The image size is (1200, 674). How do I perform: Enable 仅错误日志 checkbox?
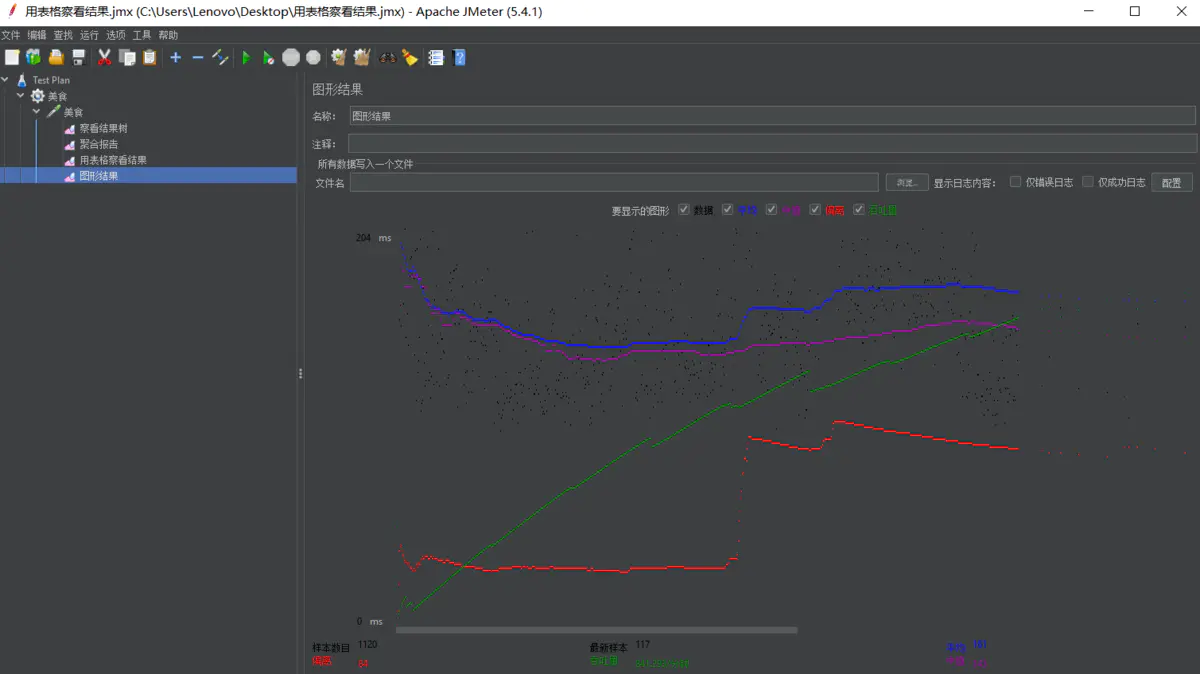pyautogui.click(x=1015, y=182)
